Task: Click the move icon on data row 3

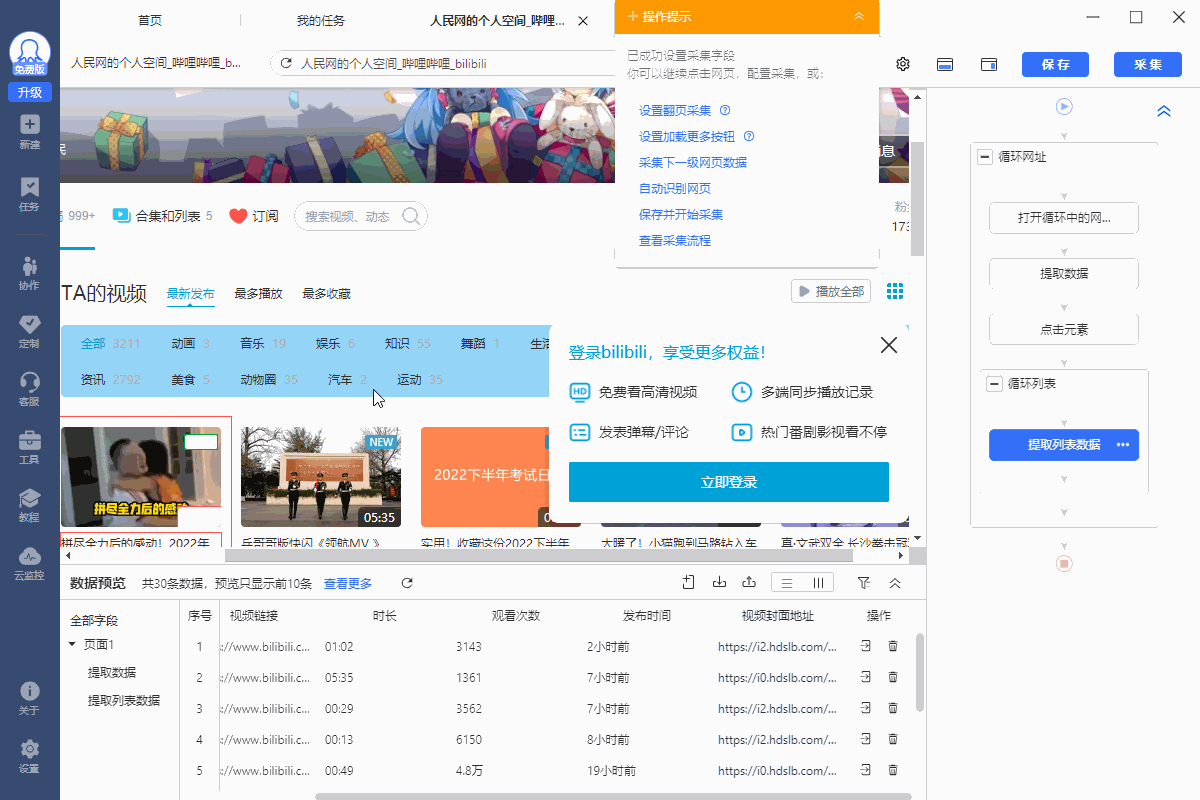Action: click(866, 708)
